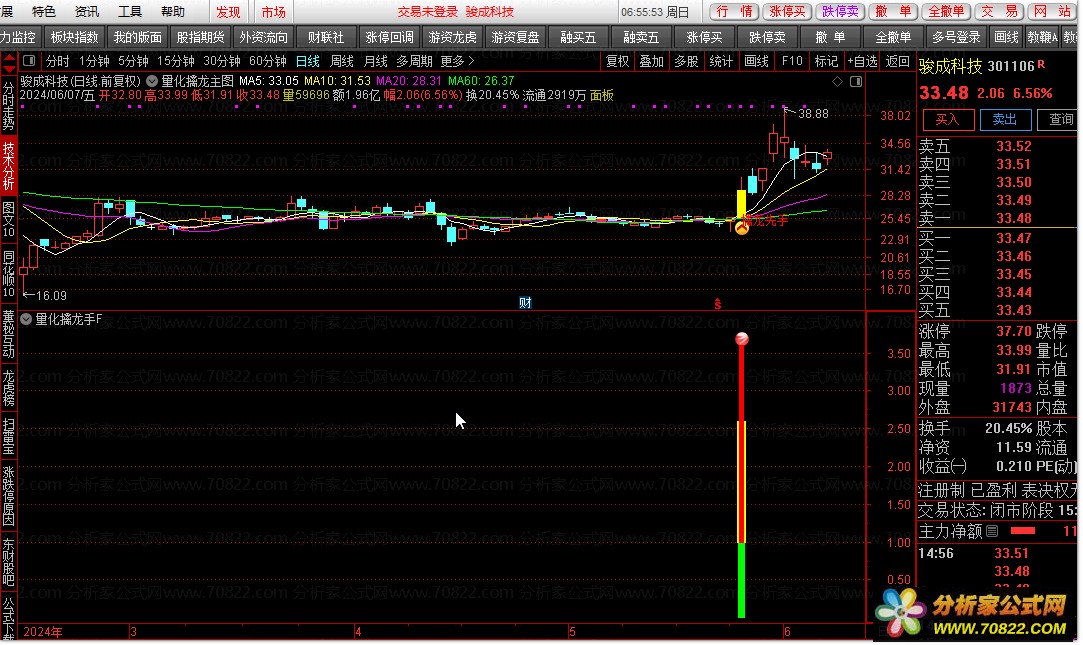Click the 交易 button
1083x645 pixels.
pos(999,12)
